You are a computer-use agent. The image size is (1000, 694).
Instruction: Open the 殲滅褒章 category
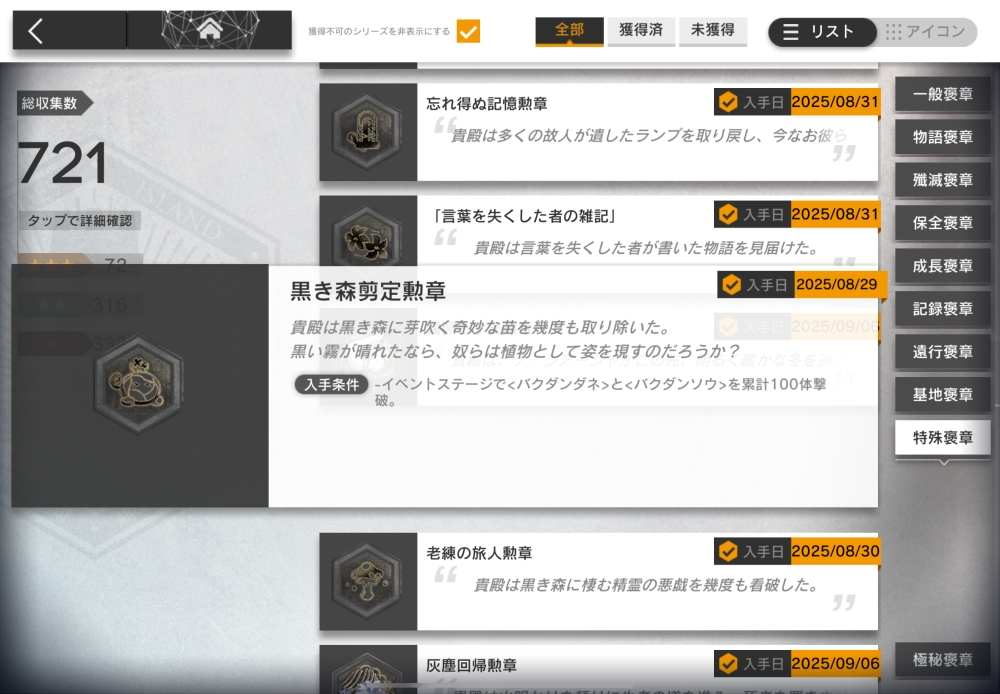[943, 181]
